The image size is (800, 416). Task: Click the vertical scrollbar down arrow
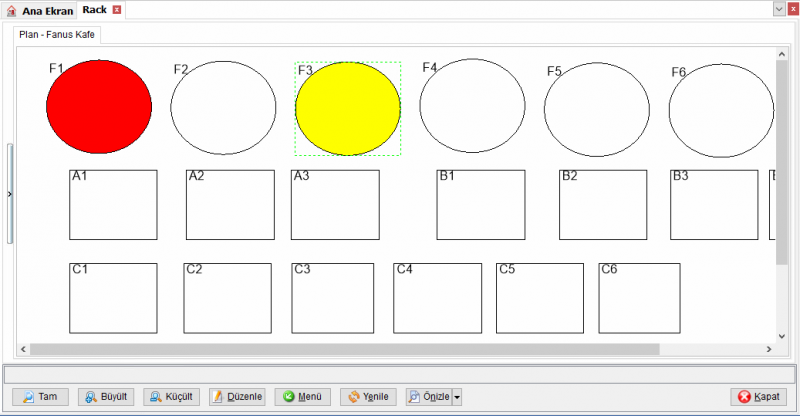pos(782,336)
